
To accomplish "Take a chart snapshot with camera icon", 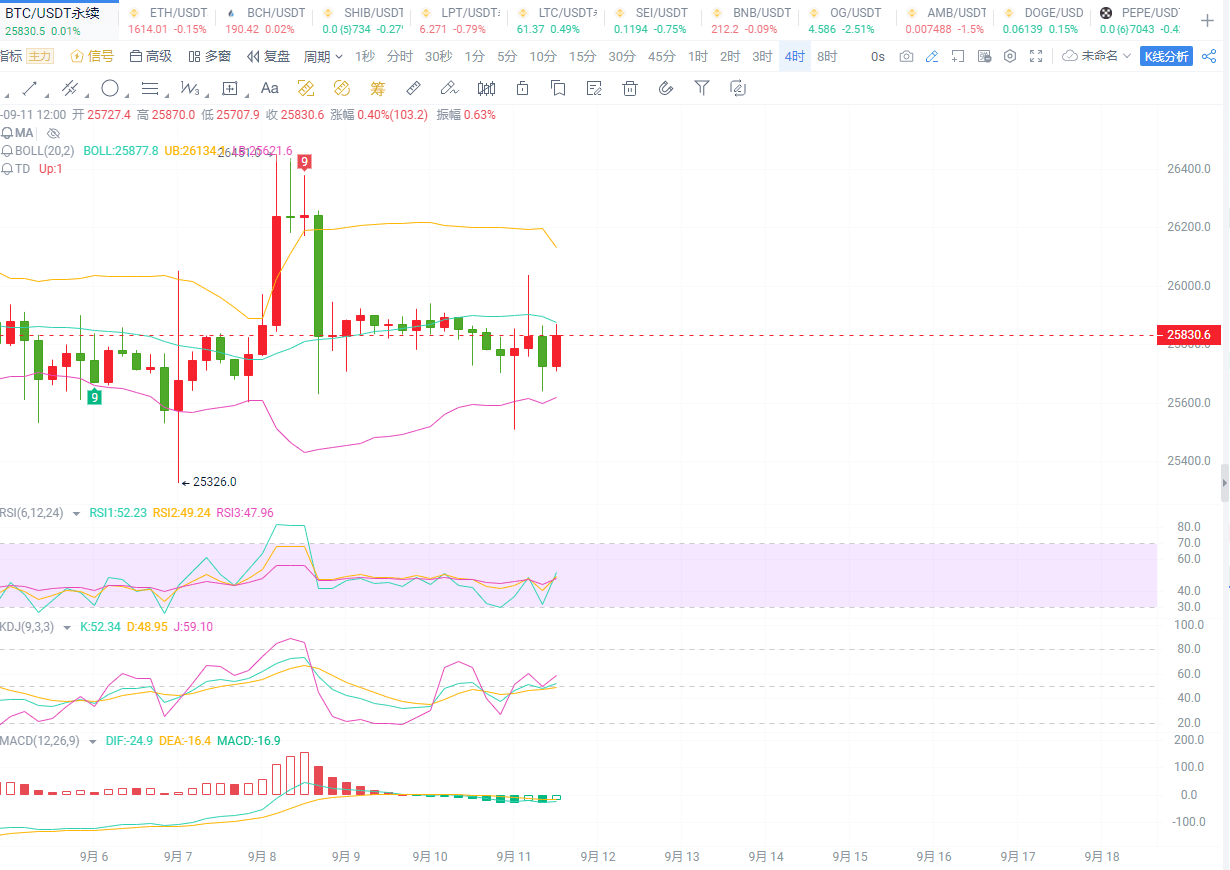I will pos(906,56).
